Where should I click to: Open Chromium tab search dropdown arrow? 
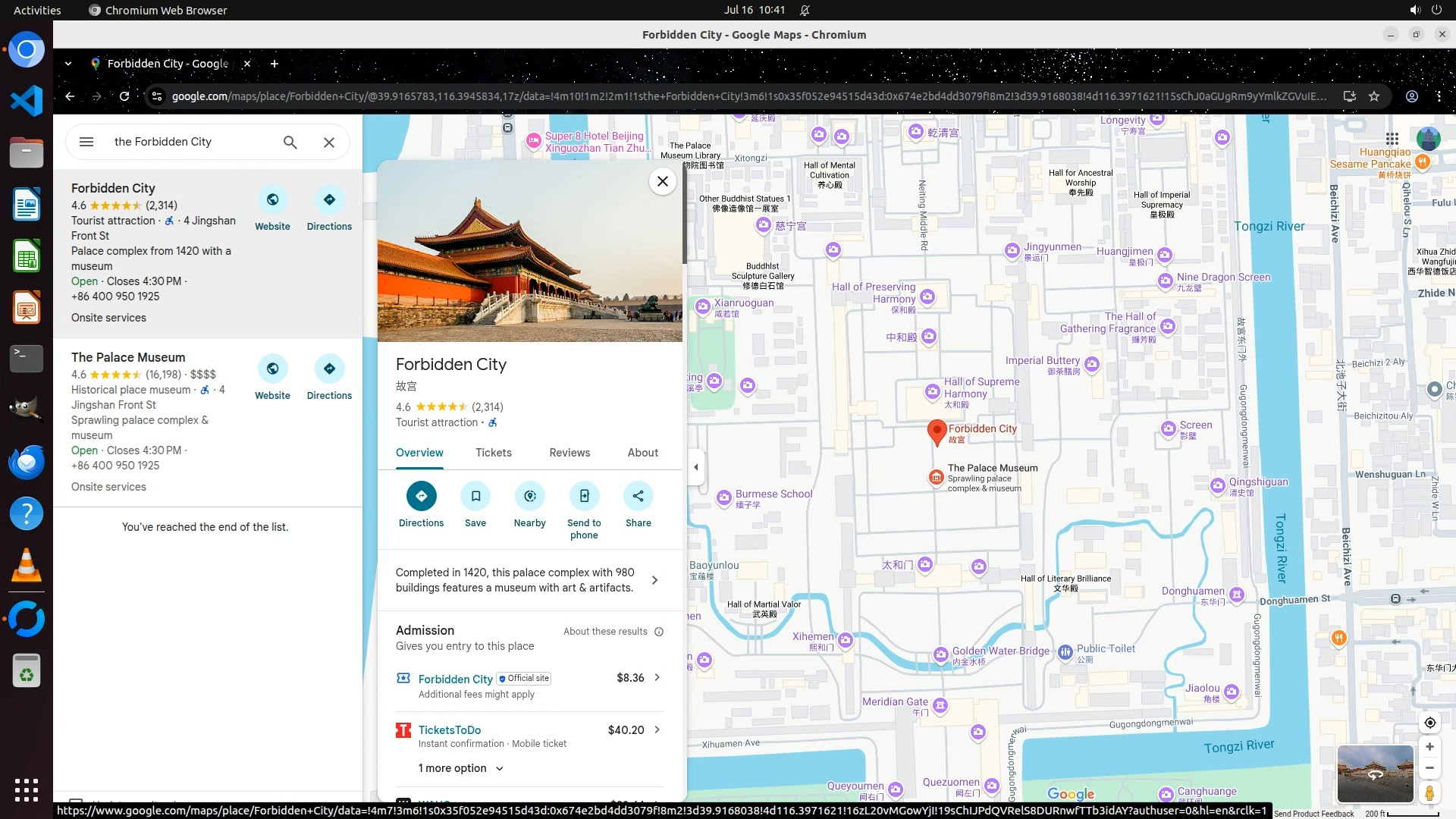coord(68,64)
